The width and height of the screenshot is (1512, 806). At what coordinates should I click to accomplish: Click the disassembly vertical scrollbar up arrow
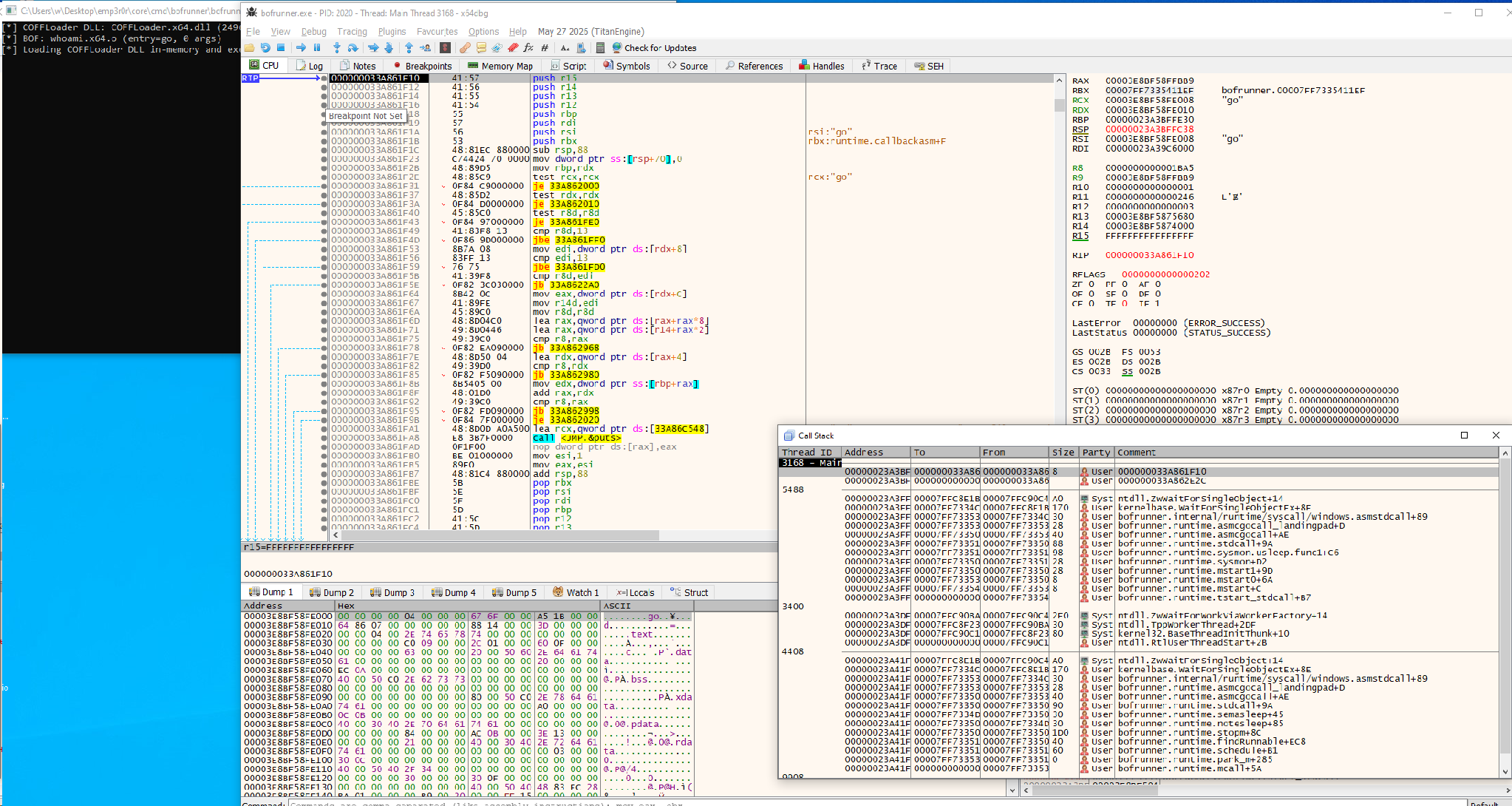(1059, 80)
